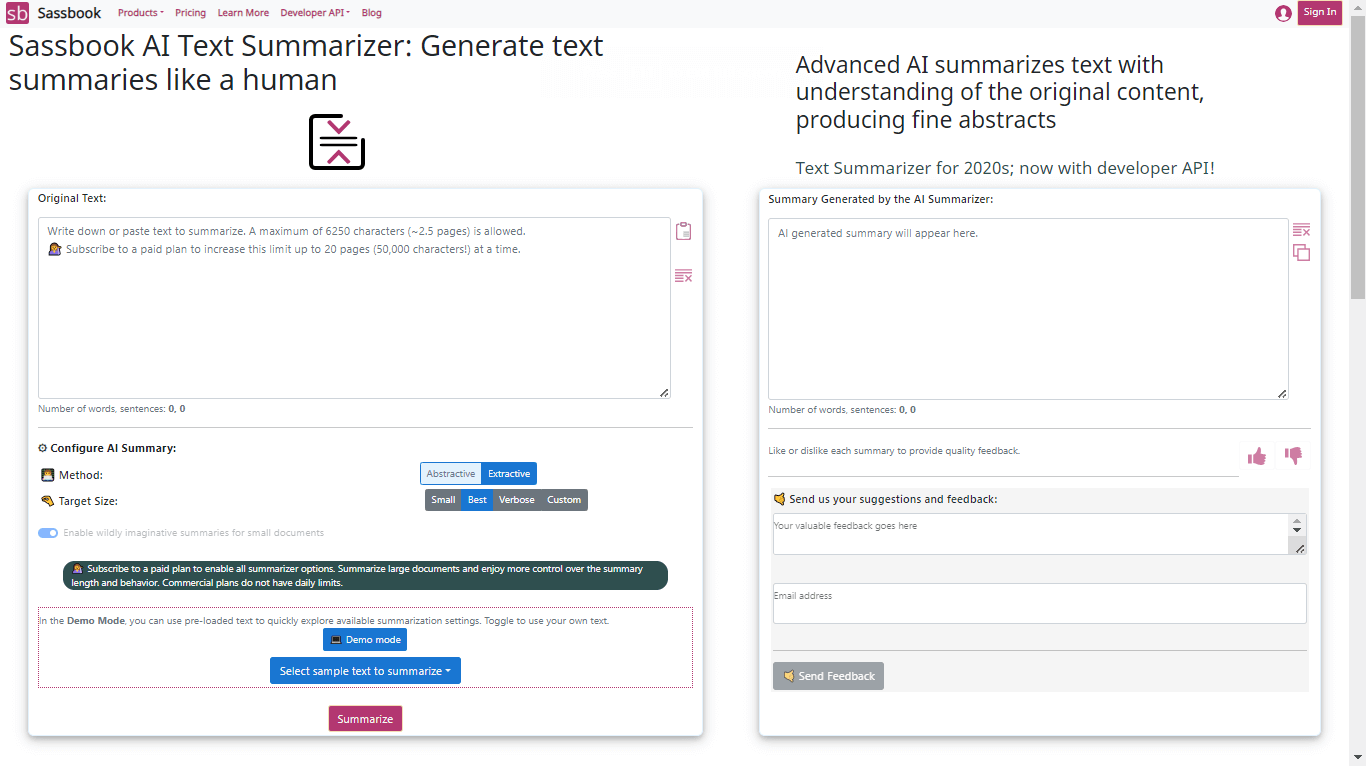Set target size to Custom
This screenshot has width=1366, height=766.
tap(564, 500)
